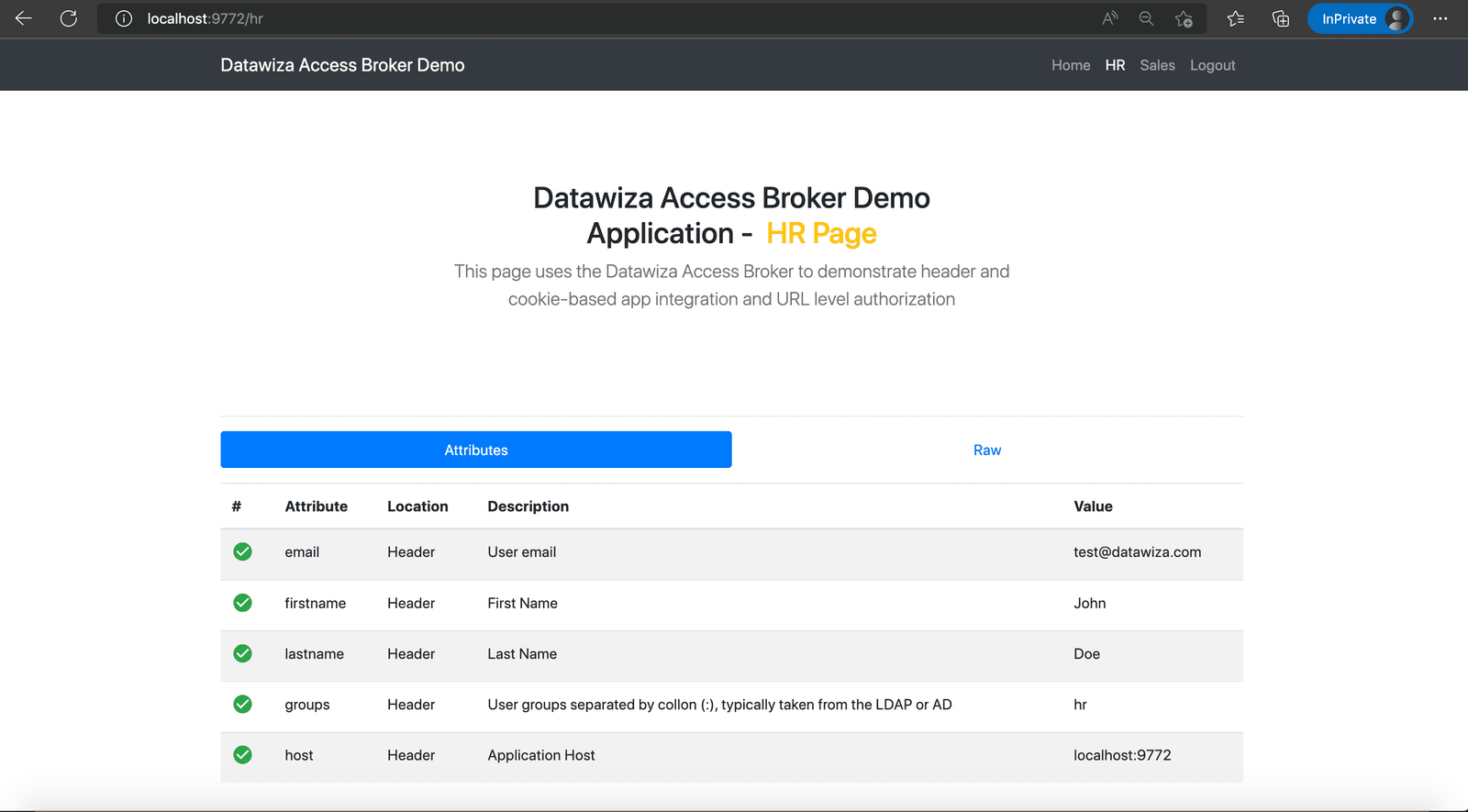This screenshot has height=812, width=1468.
Task: Switch to the Raw tab
Action: 987,450
